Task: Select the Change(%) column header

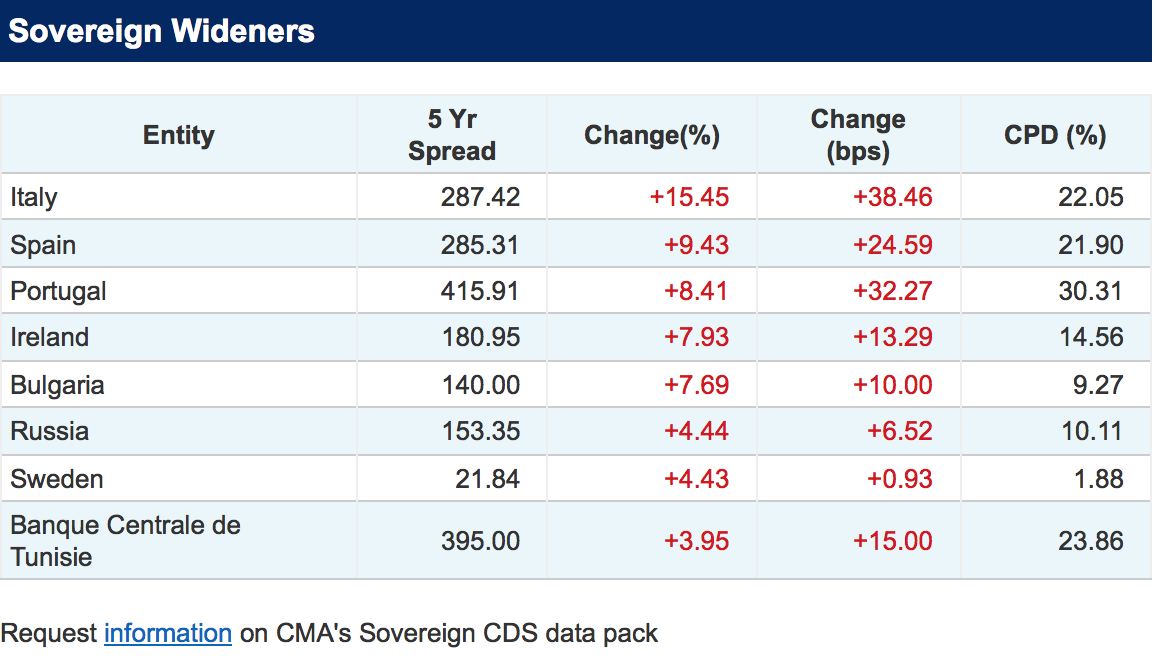Action: (652, 135)
